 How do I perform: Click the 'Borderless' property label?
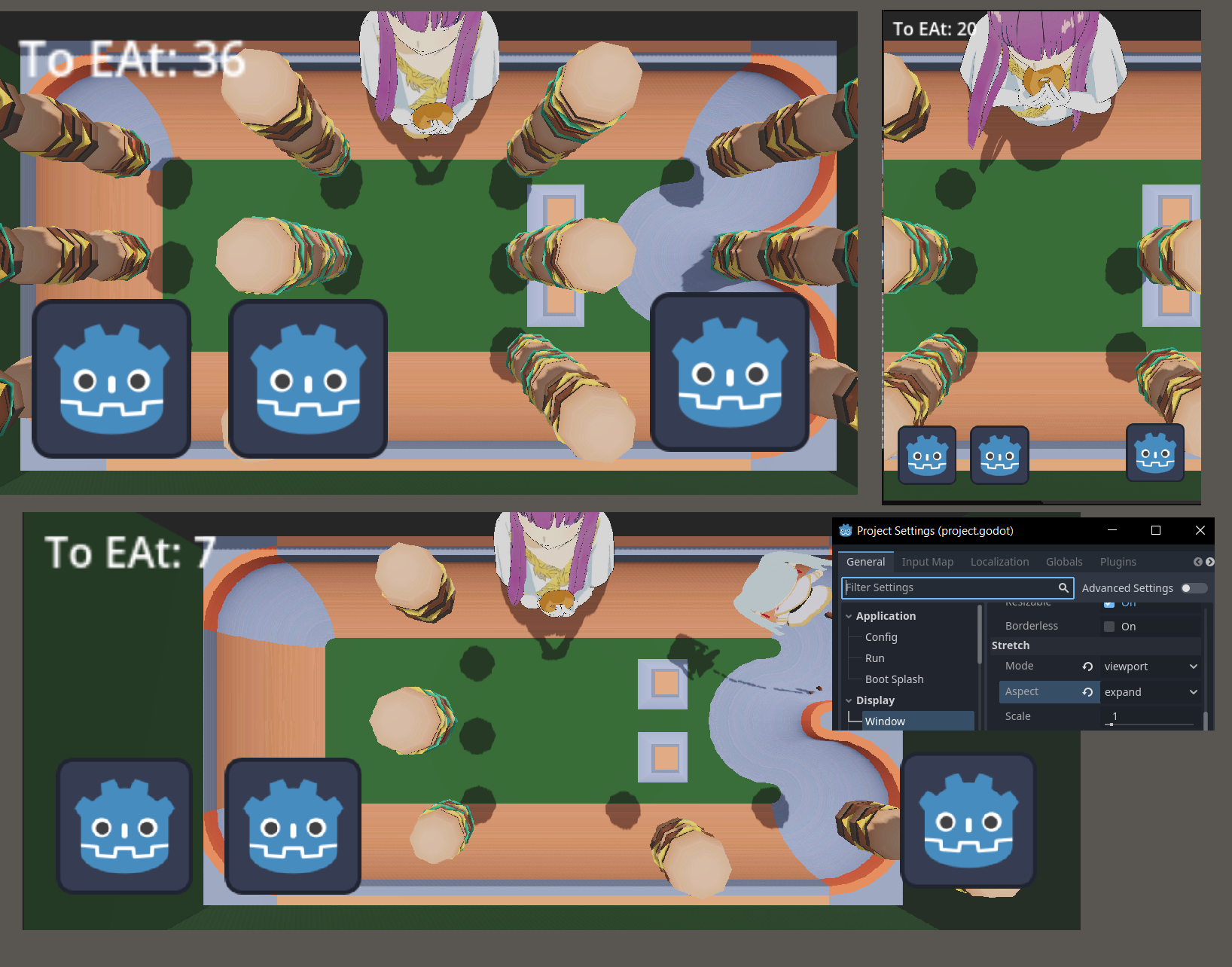(x=1032, y=626)
